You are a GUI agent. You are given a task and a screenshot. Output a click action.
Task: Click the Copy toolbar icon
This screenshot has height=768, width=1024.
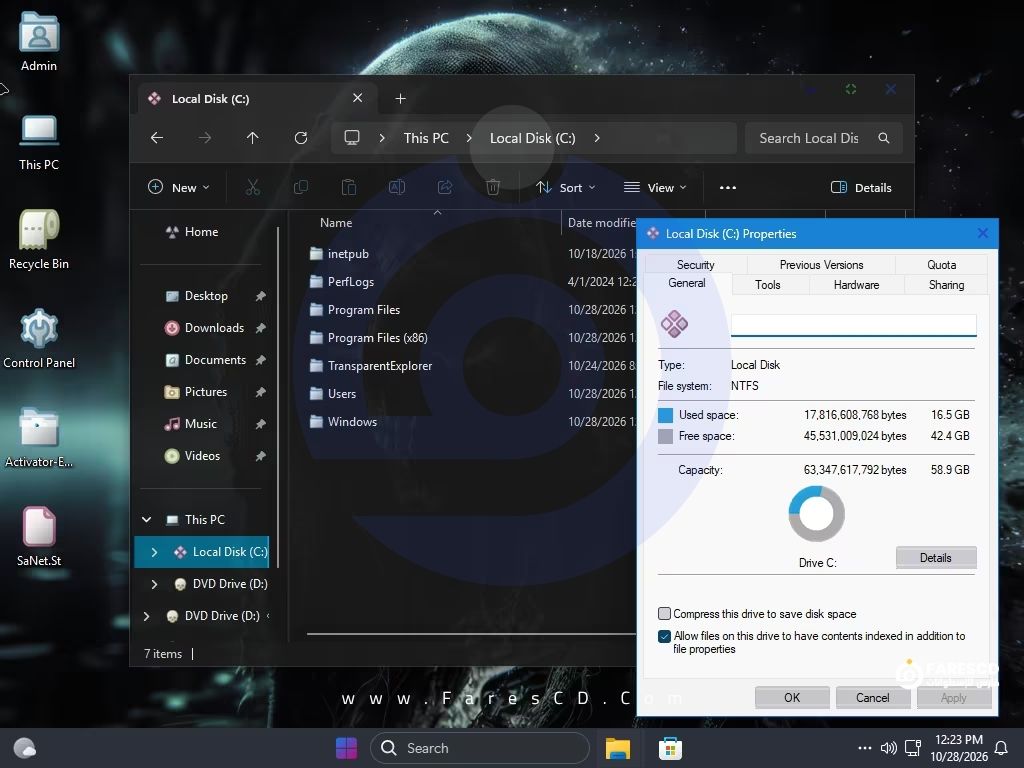pyautogui.click(x=301, y=187)
